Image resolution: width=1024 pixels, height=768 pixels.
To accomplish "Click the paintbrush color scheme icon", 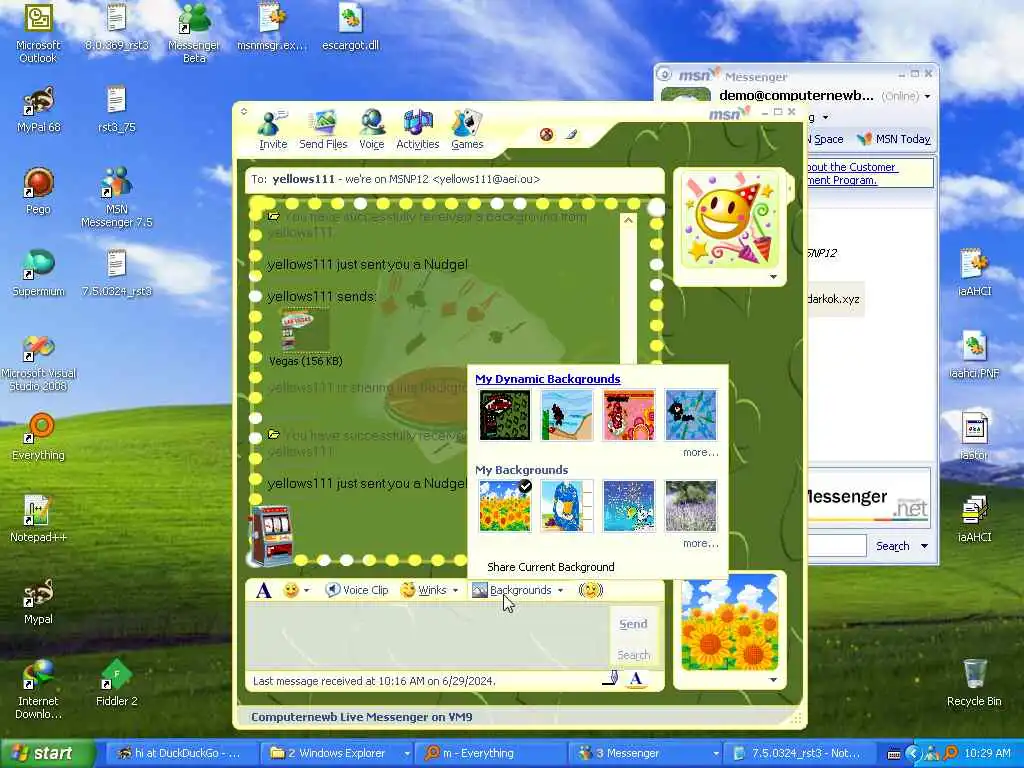I will tap(571, 135).
